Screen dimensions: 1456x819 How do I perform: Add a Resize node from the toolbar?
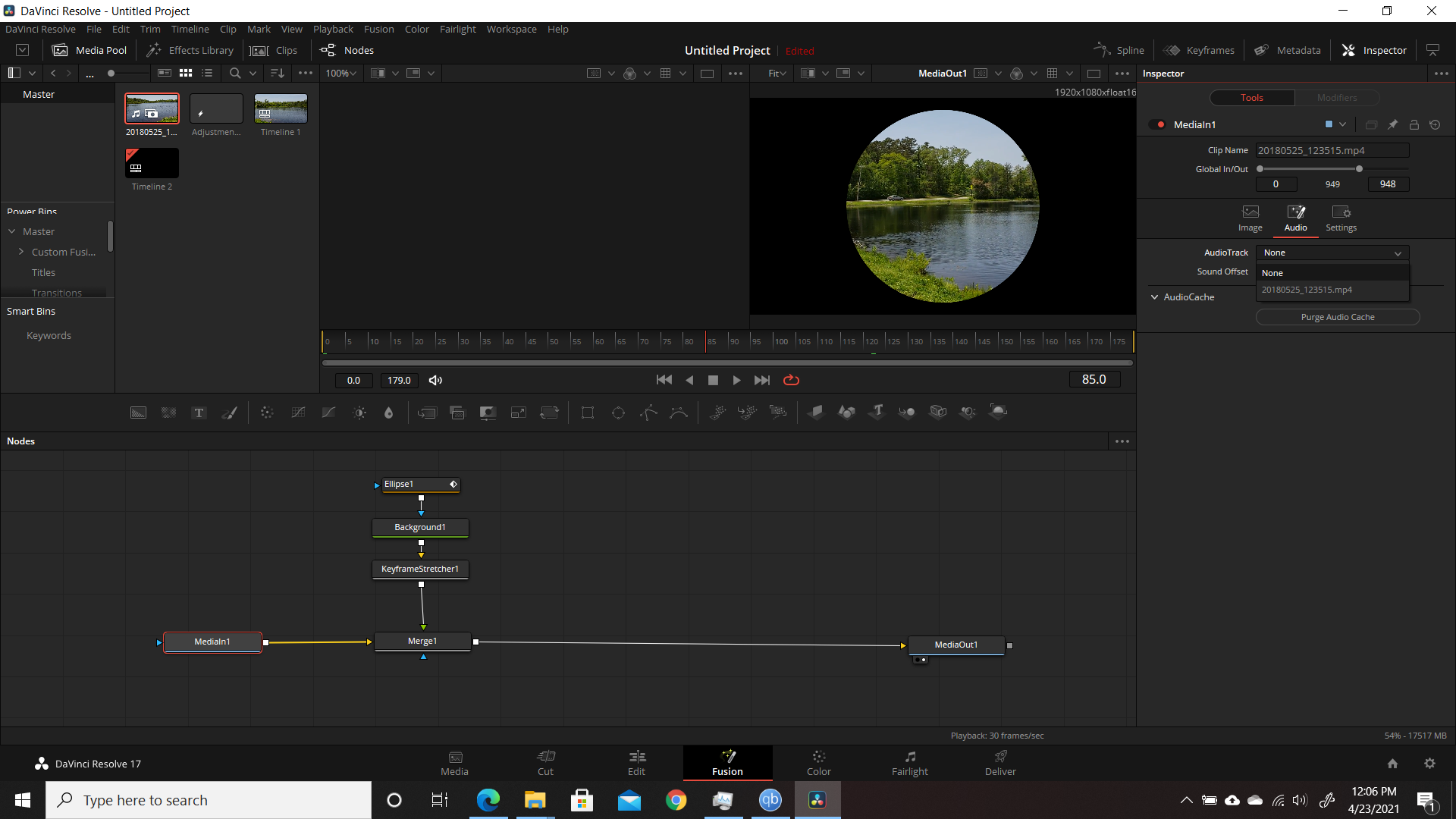519,413
